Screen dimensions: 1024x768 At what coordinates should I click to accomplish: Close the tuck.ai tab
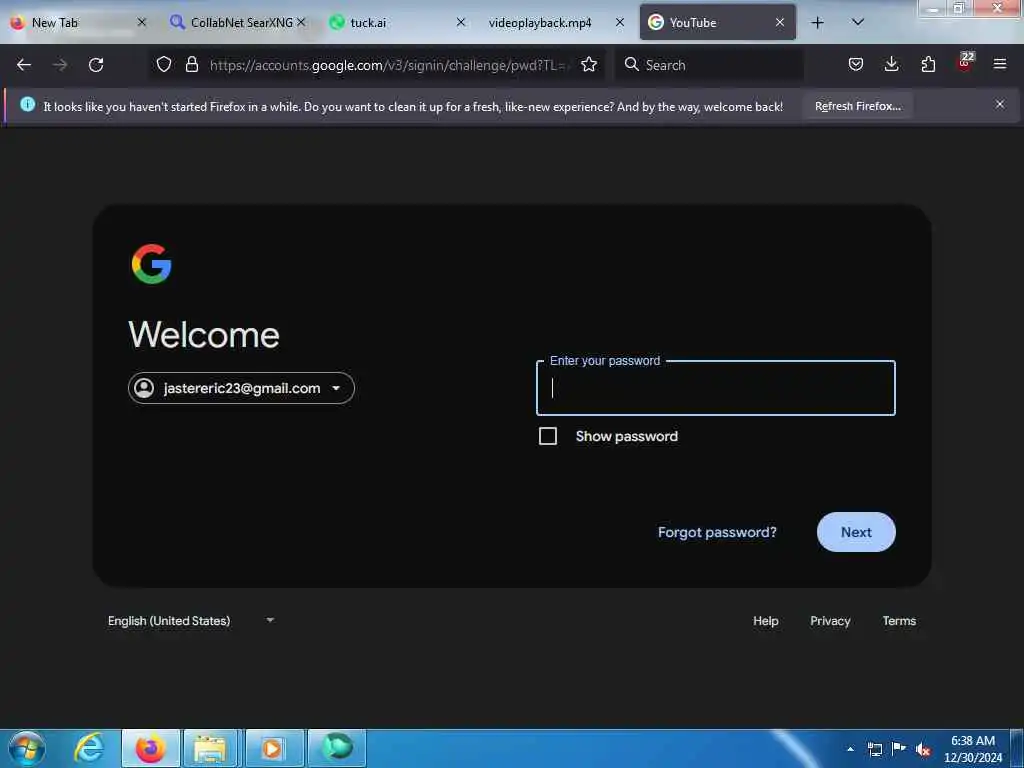460,22
